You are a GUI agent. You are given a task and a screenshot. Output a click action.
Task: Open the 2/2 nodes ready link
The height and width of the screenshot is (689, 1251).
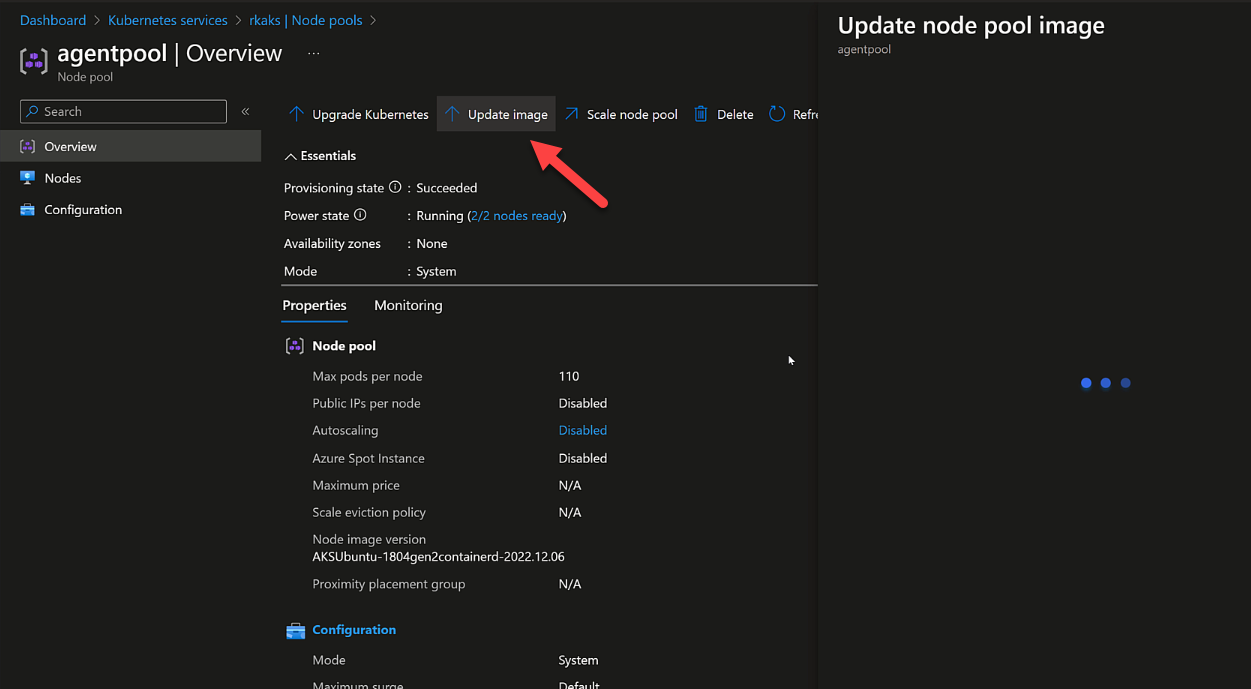point(516,216)
